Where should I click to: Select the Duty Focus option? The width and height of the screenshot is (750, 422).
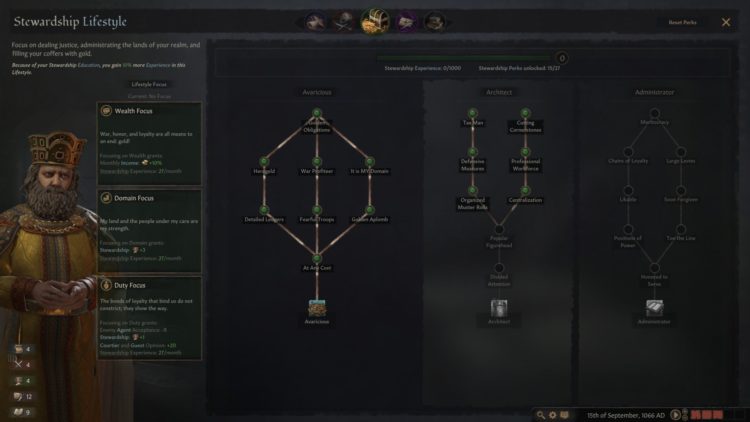149,318
